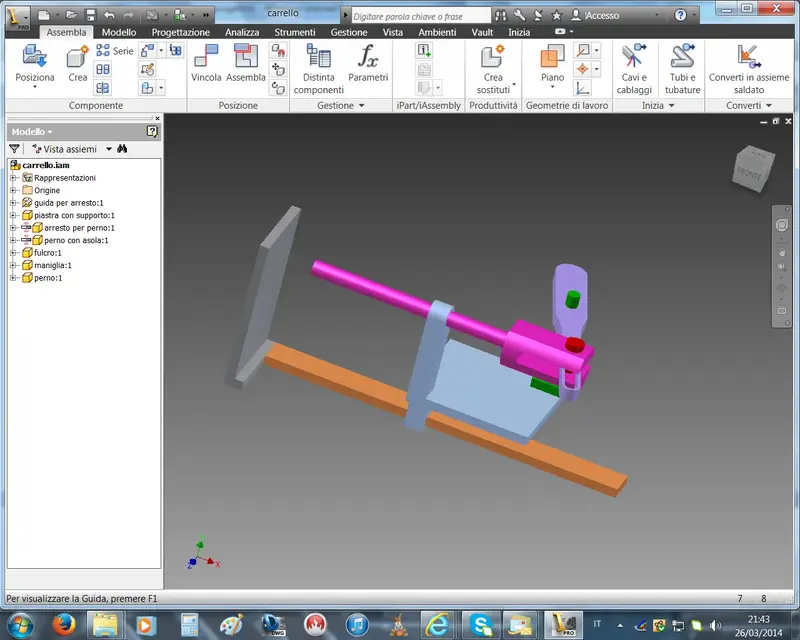Click the Assembla joint tool
The width and height of the screenshot is (800, 640).
click(x=245, y=63)
